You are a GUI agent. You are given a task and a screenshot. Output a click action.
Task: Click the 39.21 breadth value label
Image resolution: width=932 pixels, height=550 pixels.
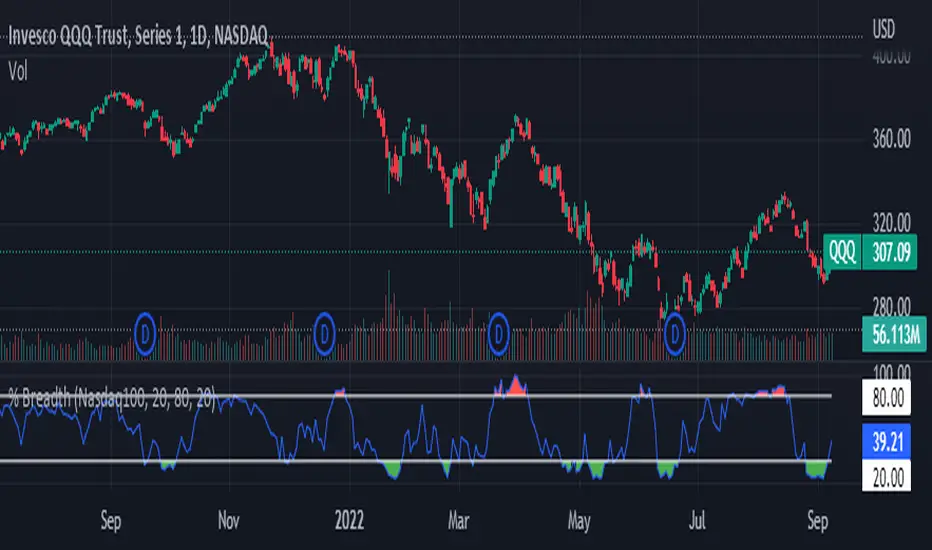point(886,441)
